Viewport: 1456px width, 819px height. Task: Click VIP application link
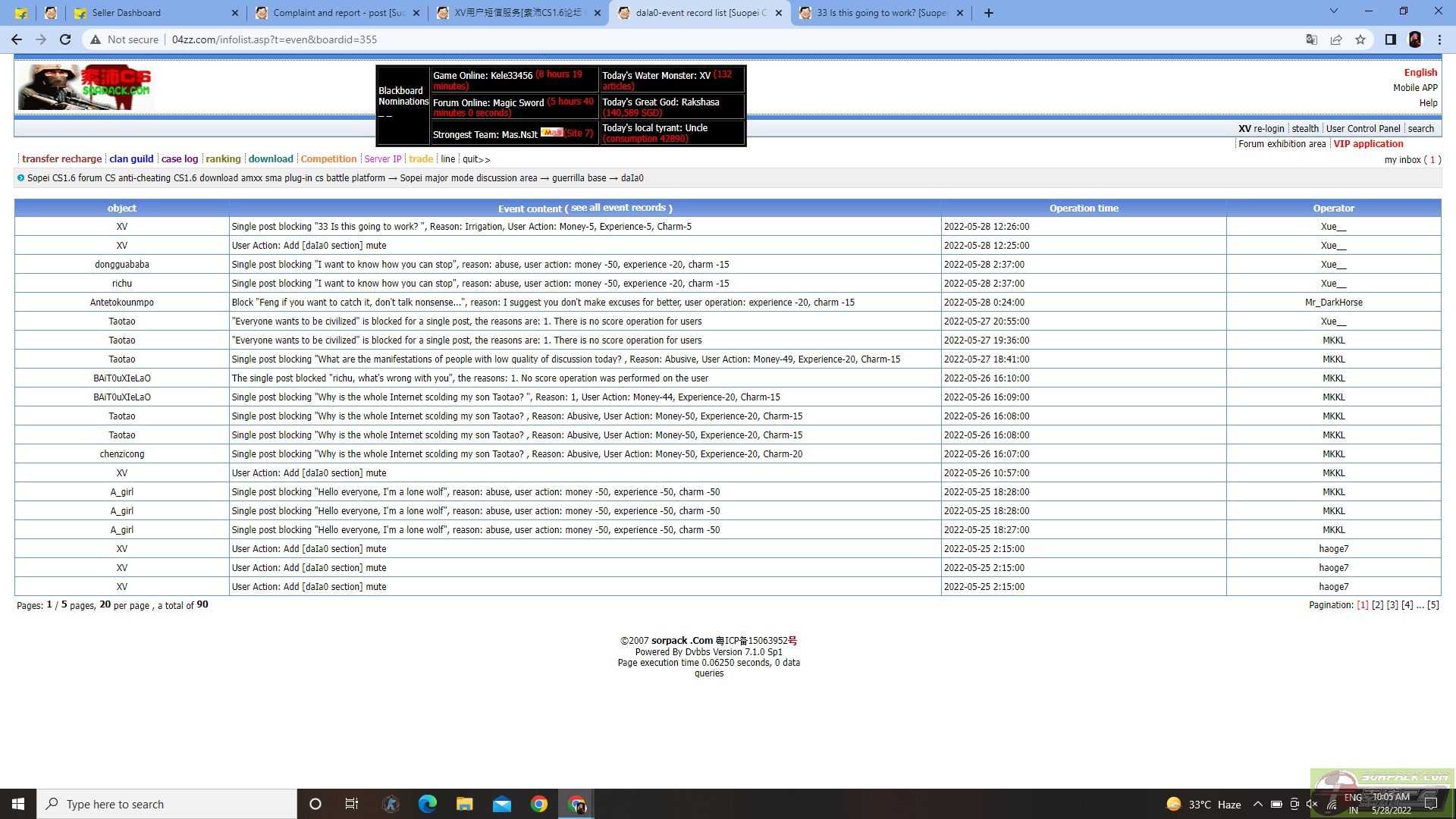1369,144
